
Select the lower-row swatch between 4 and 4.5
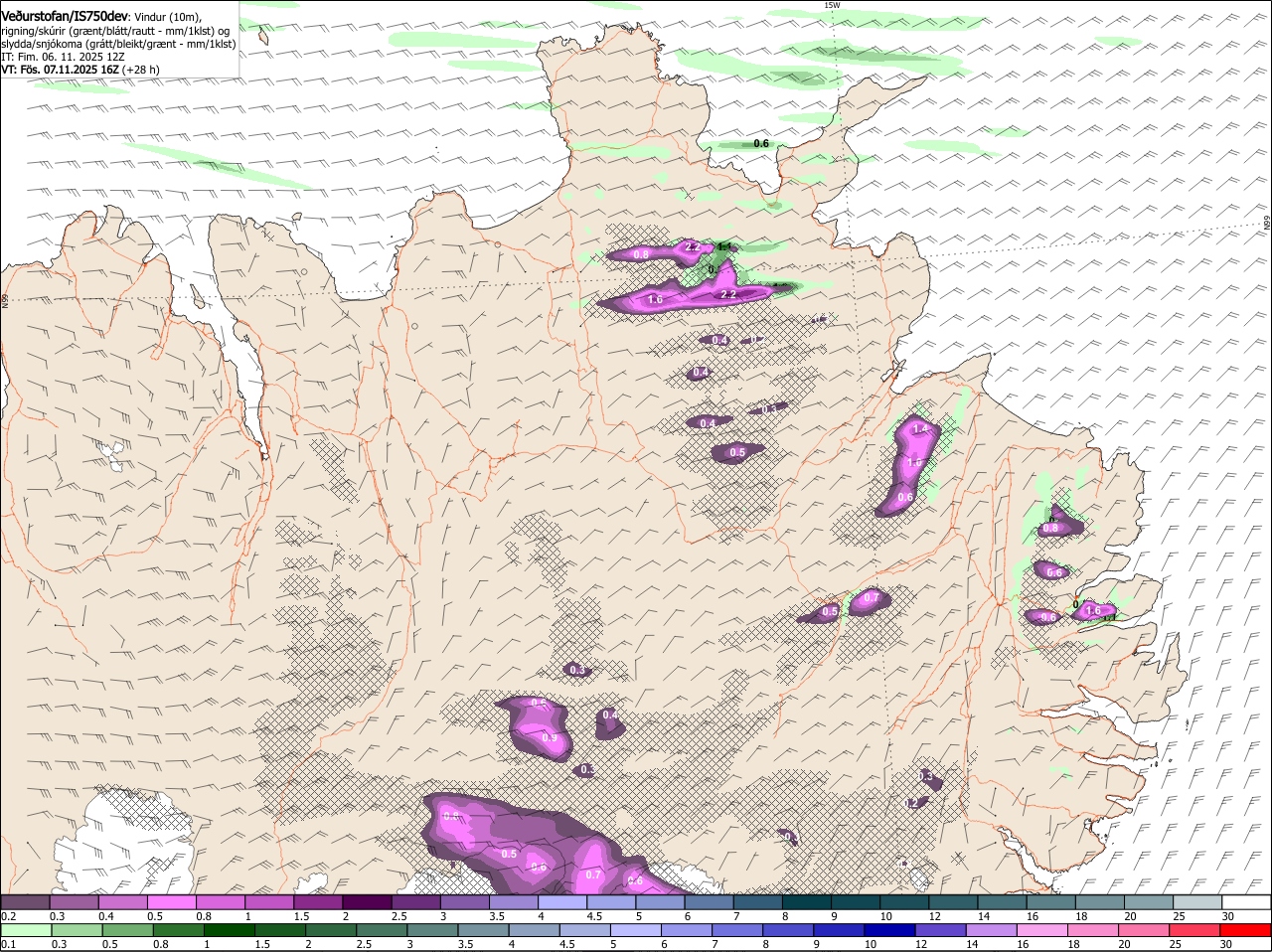pos(536,930)
